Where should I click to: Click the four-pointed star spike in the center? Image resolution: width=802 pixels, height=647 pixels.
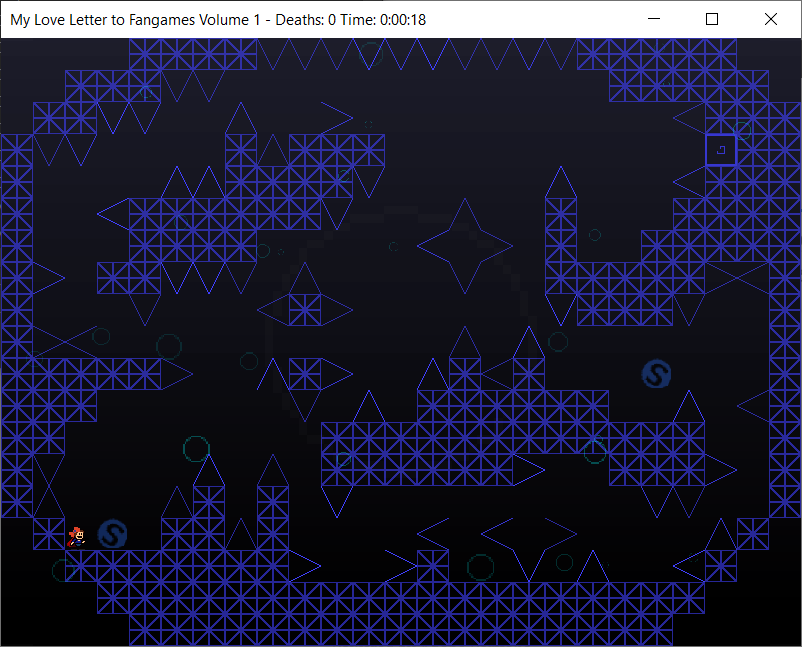[464, 246]
